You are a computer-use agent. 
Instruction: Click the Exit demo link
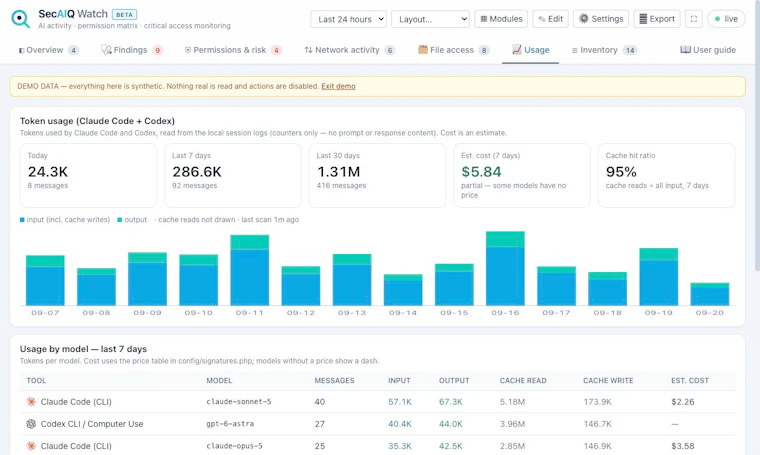pyautogui.click(x=338, y=86)
